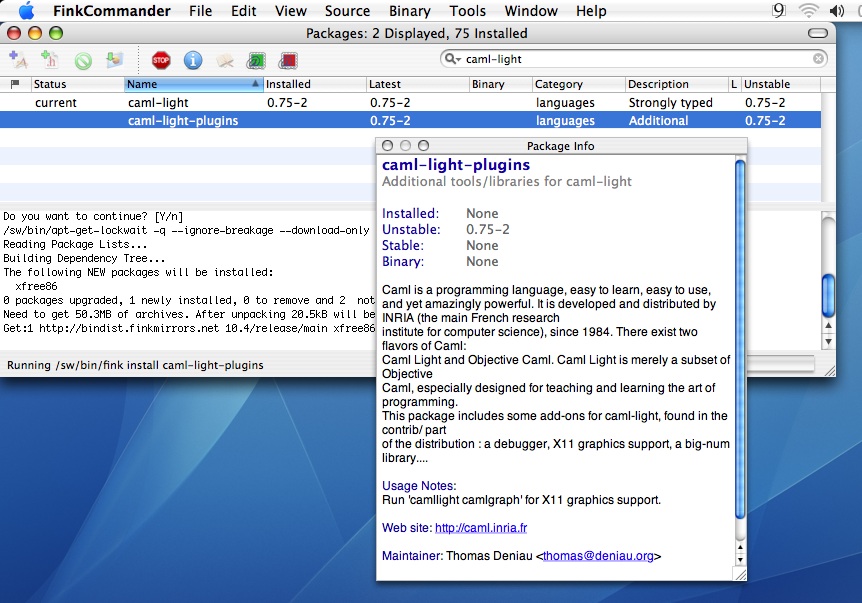Open the Window menu

tap(531, 10)
